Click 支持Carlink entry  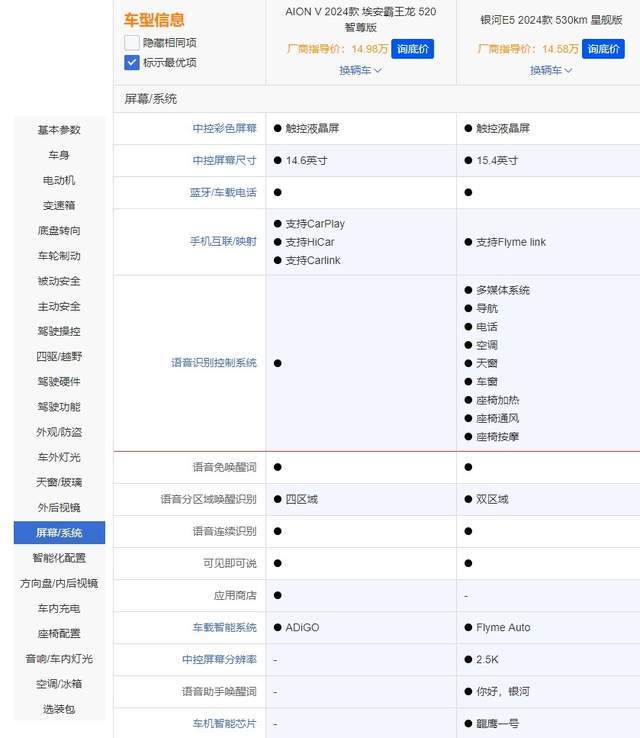pyautogui.click(x=312, y=260)
